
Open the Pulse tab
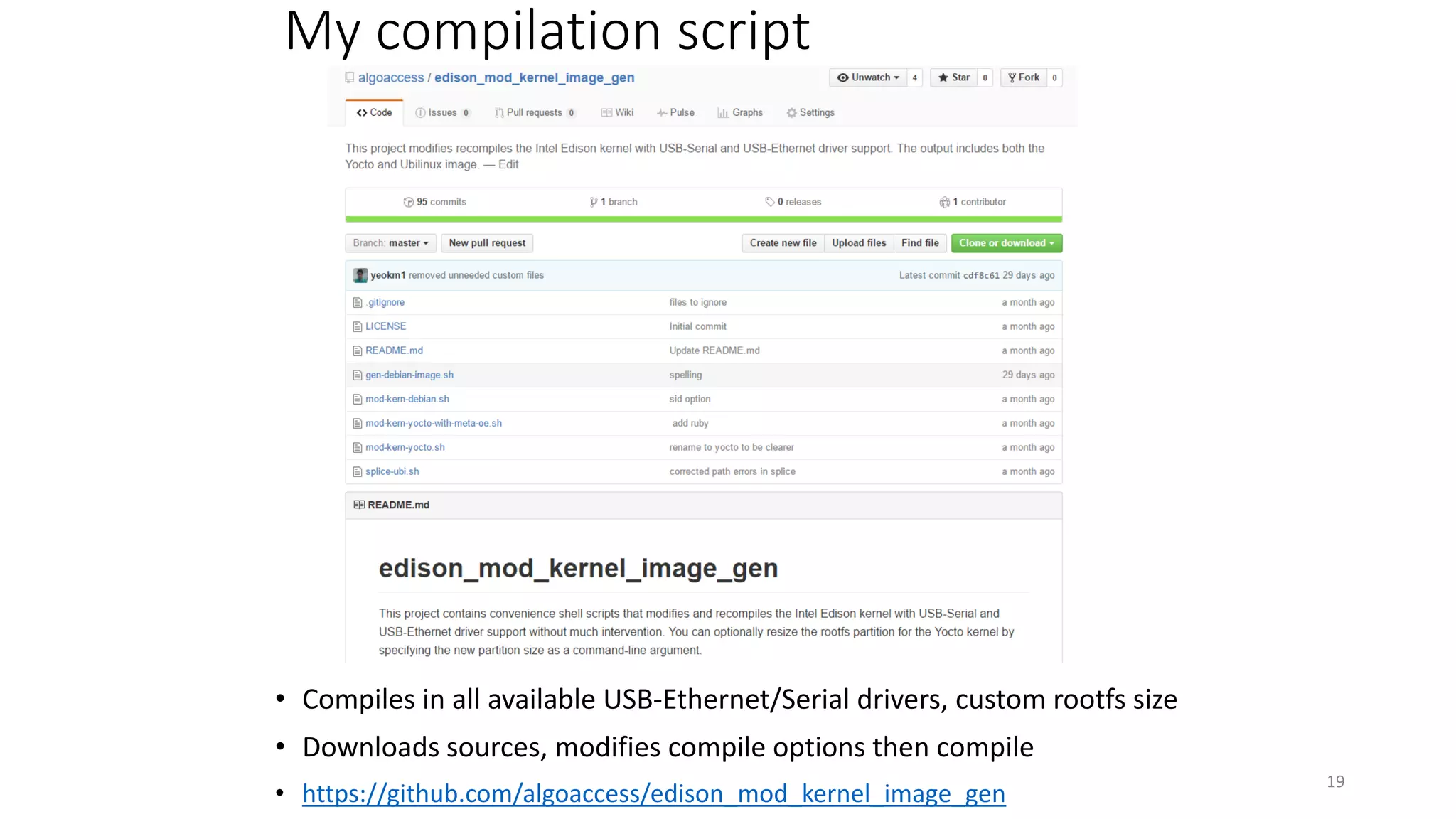(x=675, y=113)
